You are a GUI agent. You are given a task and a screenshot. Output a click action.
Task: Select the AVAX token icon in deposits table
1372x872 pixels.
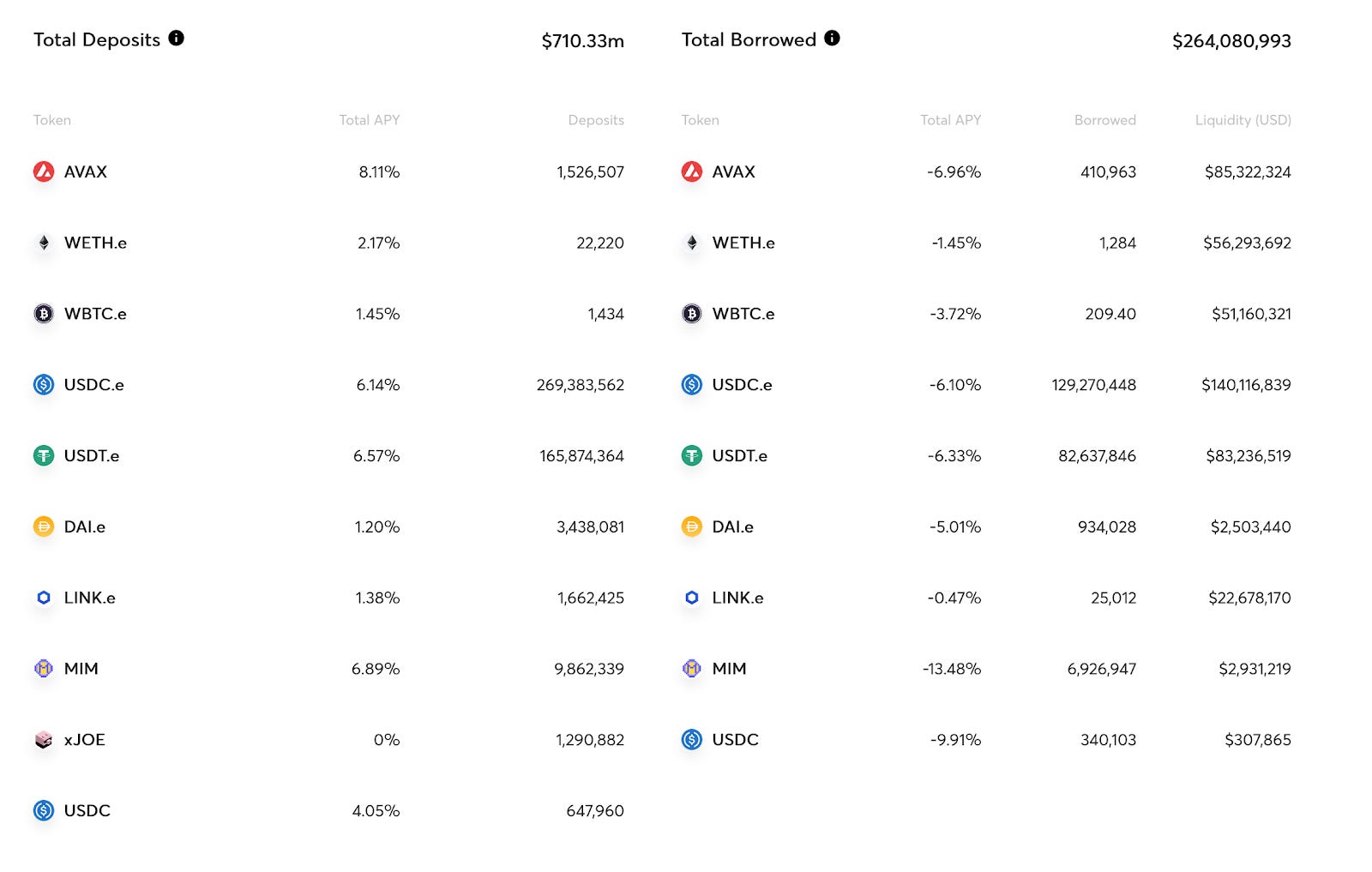(42, 171)
